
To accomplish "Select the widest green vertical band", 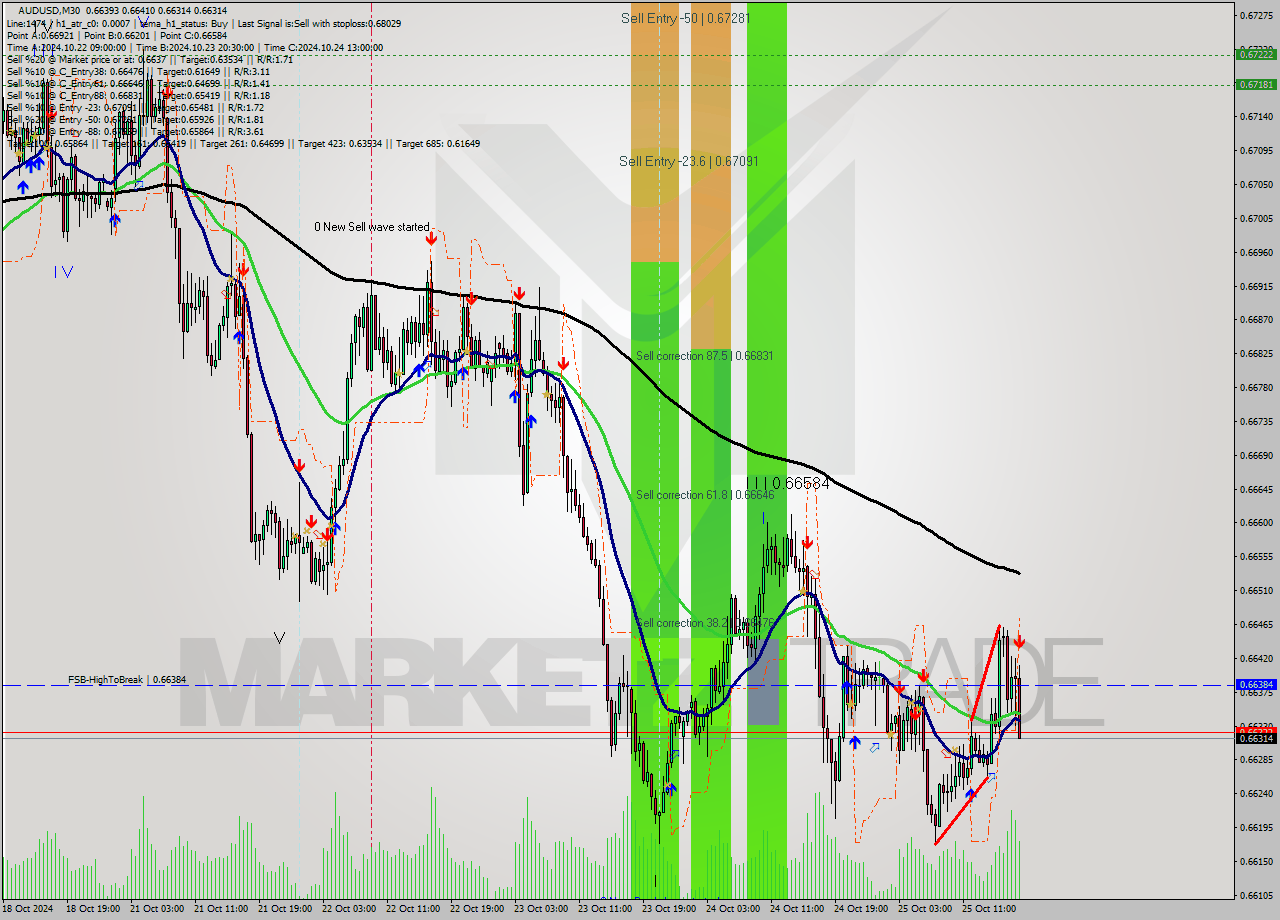I will 655,580.
